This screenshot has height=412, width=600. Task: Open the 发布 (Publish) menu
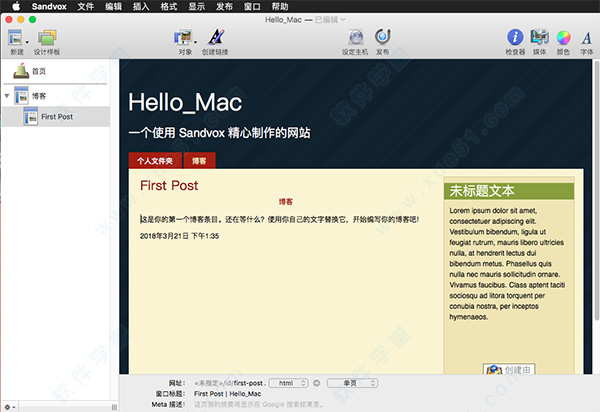224,7
